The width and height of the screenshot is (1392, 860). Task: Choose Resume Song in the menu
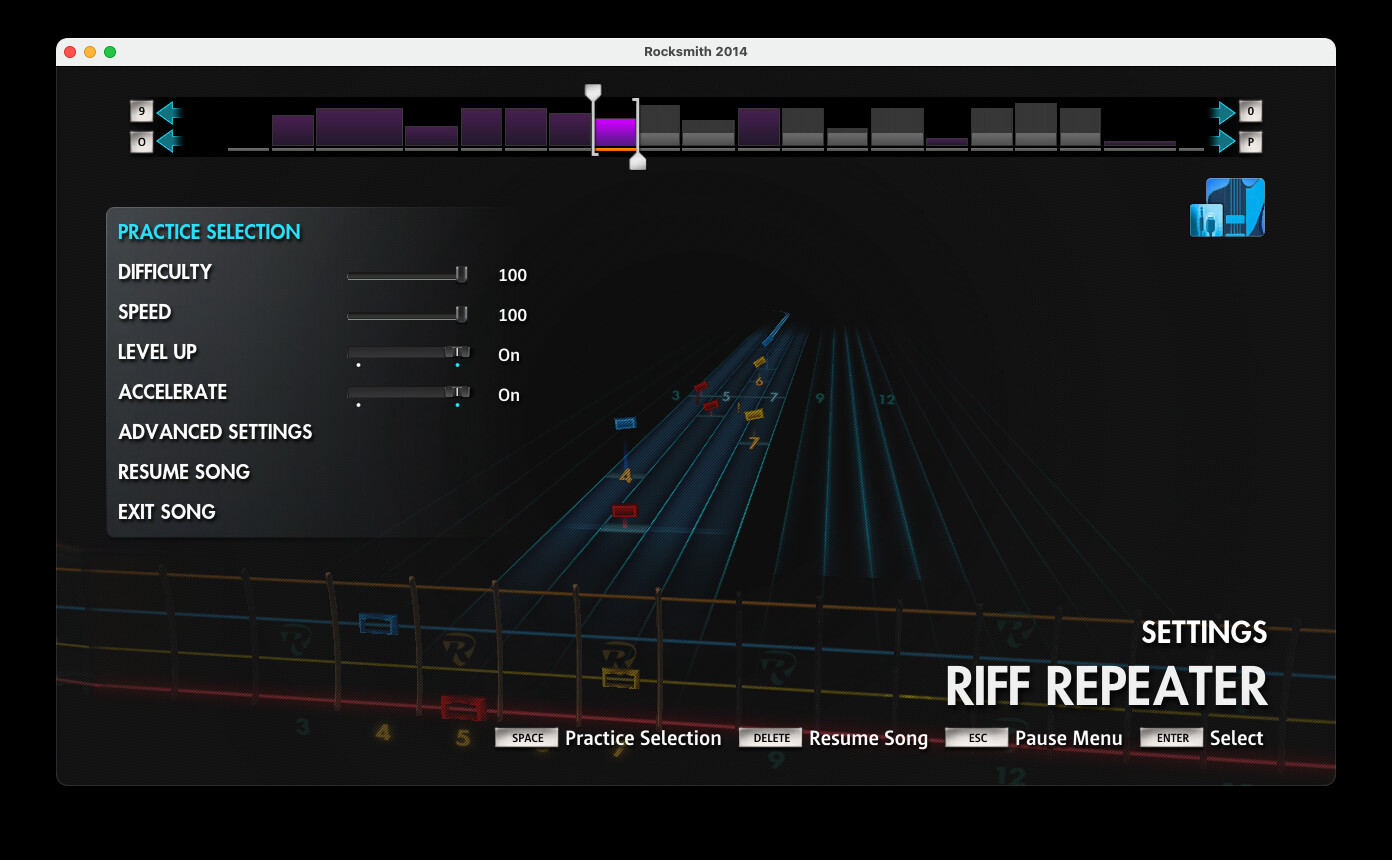[184, 472]
